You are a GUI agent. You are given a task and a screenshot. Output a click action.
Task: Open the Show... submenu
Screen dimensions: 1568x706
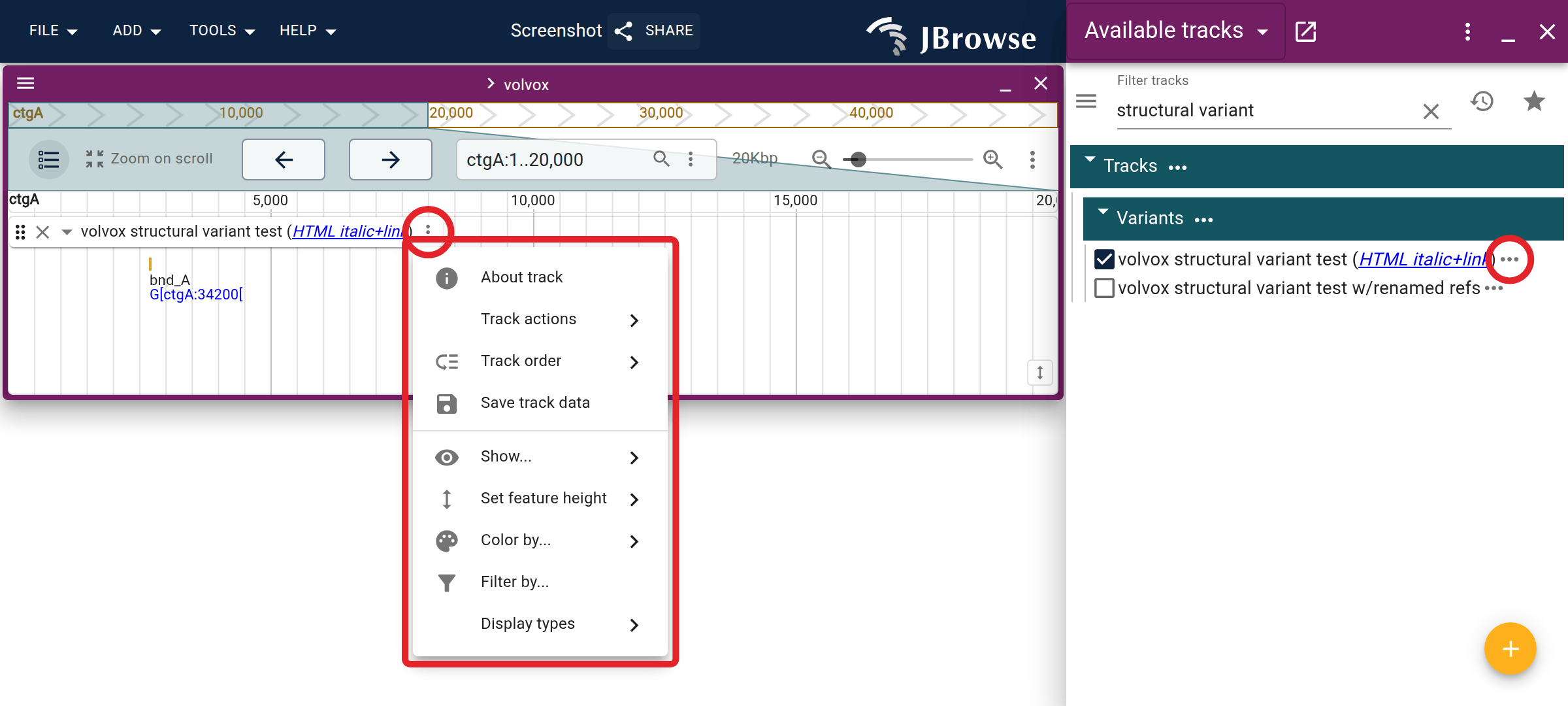pos(540,456)
